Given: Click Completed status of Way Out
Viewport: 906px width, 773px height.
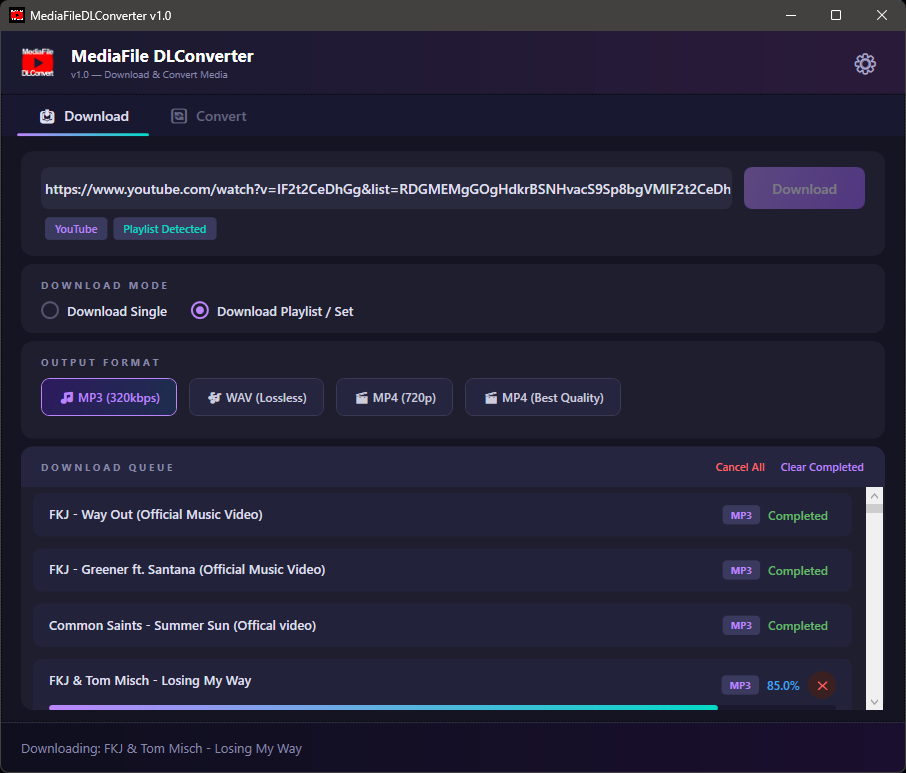Looking at the screenshot, I should pyautogui.click(x=797, y=516).
